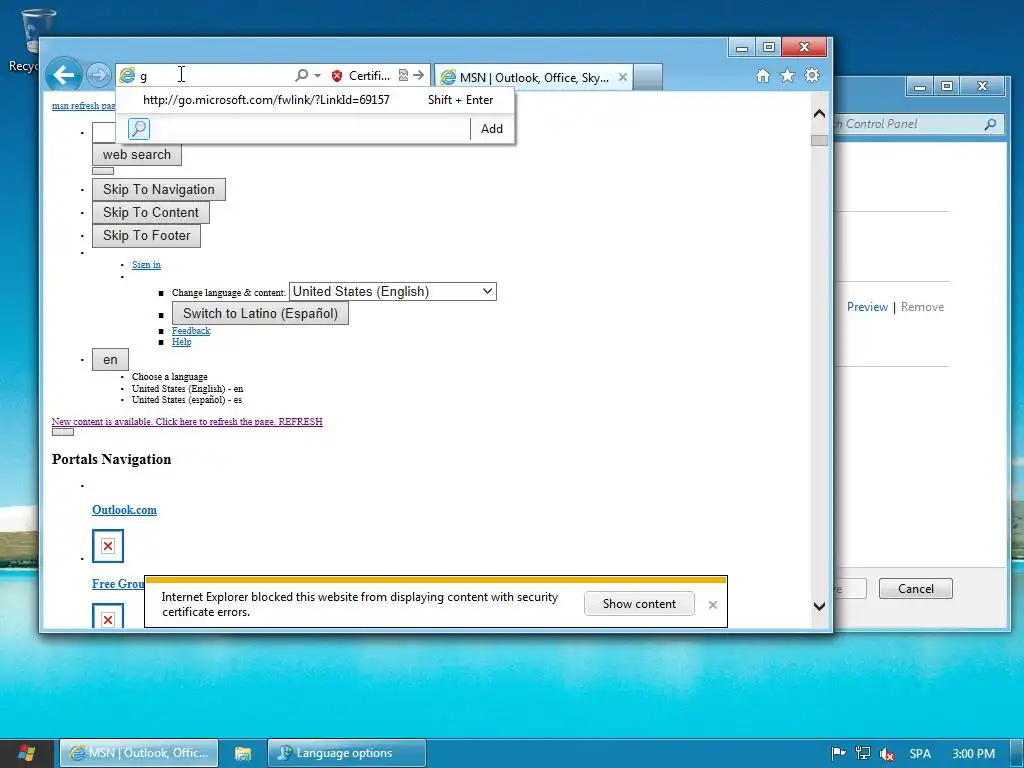
Task: Click the vertical scrollbar thumb
Action: [x=820, y=140]
